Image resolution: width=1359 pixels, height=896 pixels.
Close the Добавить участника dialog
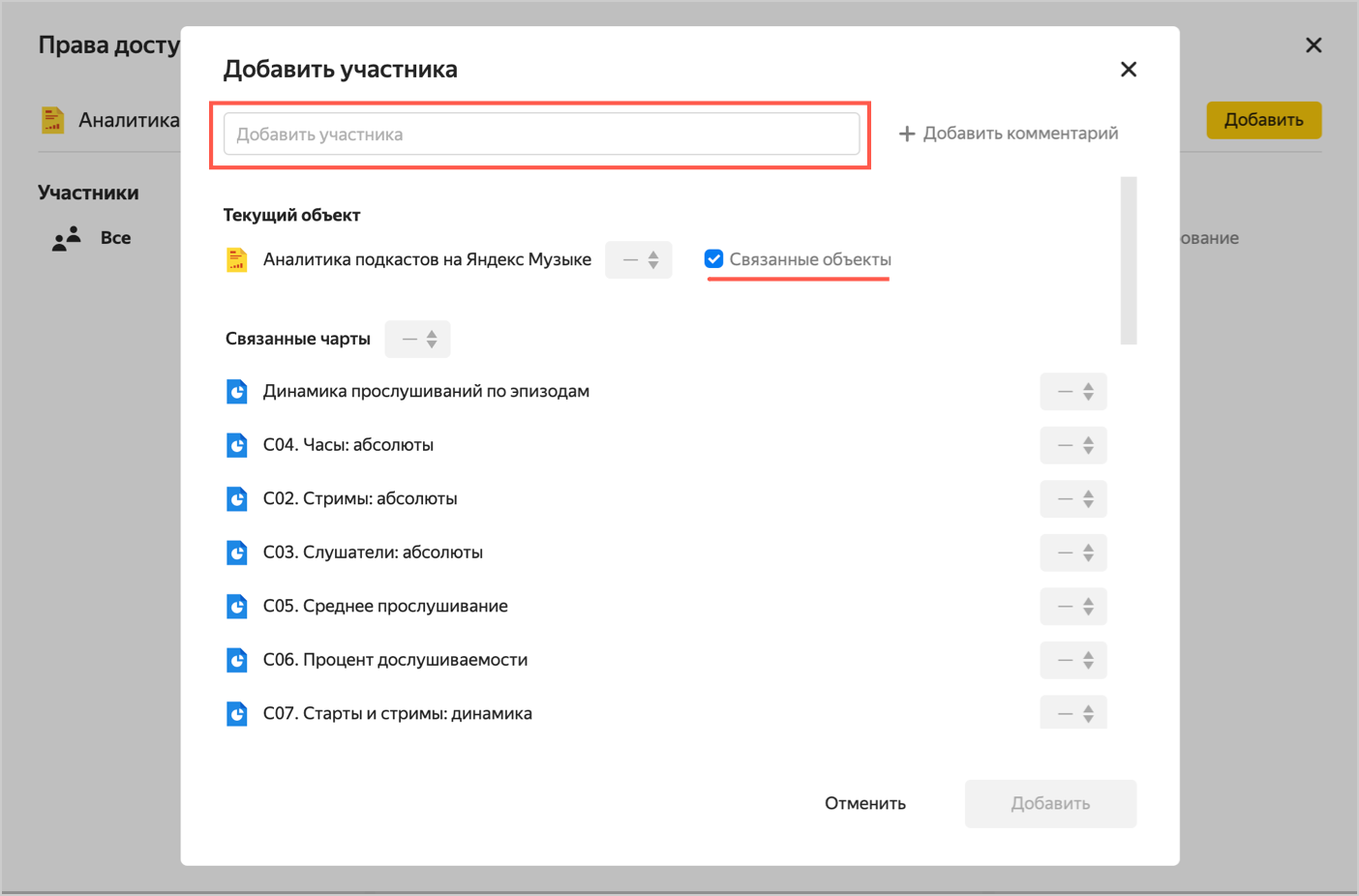1128,70
